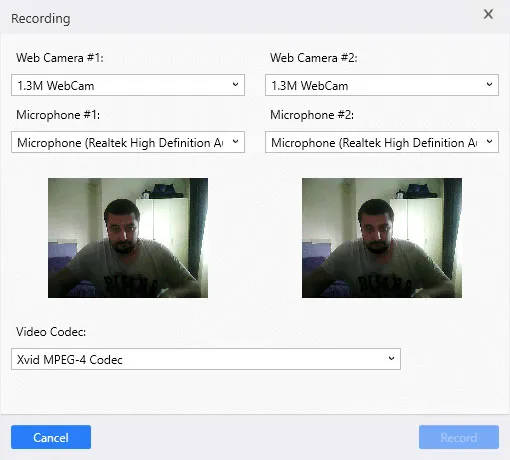Screen dimensions: 510x460
Task: Click the "Recording" dialog title
Action: point(41,19)
